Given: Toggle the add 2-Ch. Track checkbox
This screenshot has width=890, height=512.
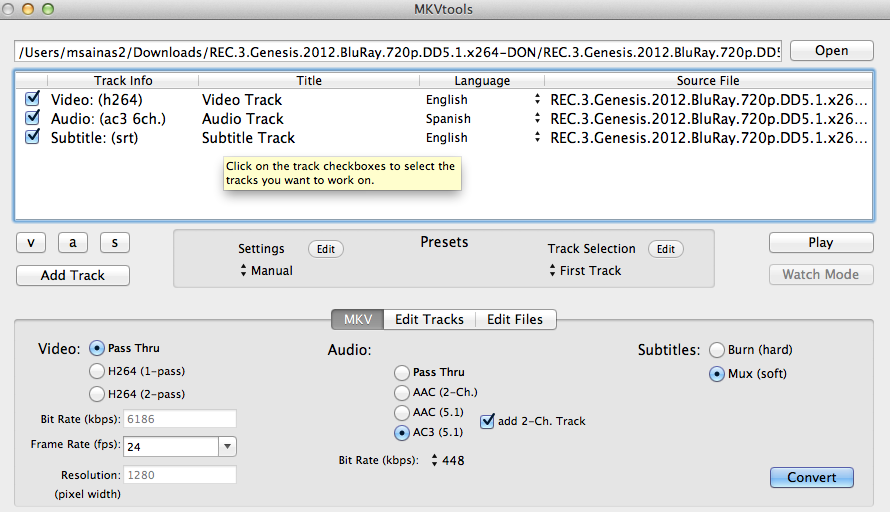Looking at the screenshot, I should [488, 421].
